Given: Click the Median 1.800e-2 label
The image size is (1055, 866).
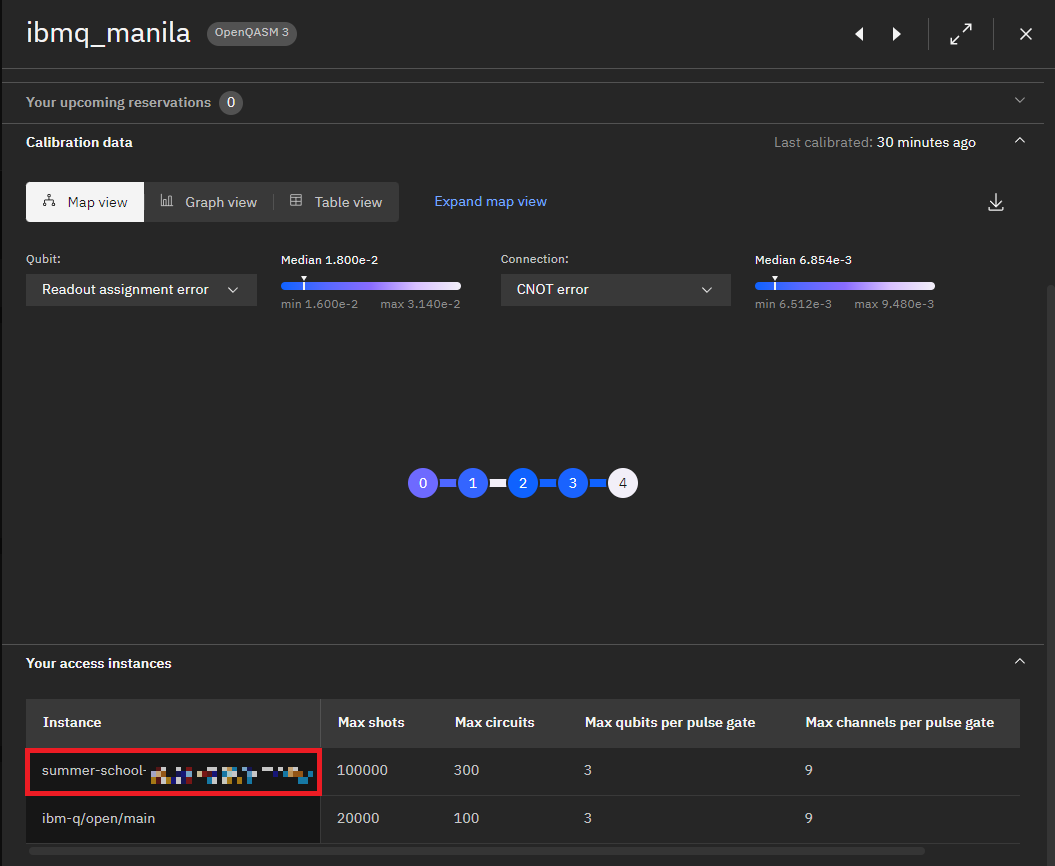Looking at the screenshot, I should pyautogui.click(x=329, y=260).
